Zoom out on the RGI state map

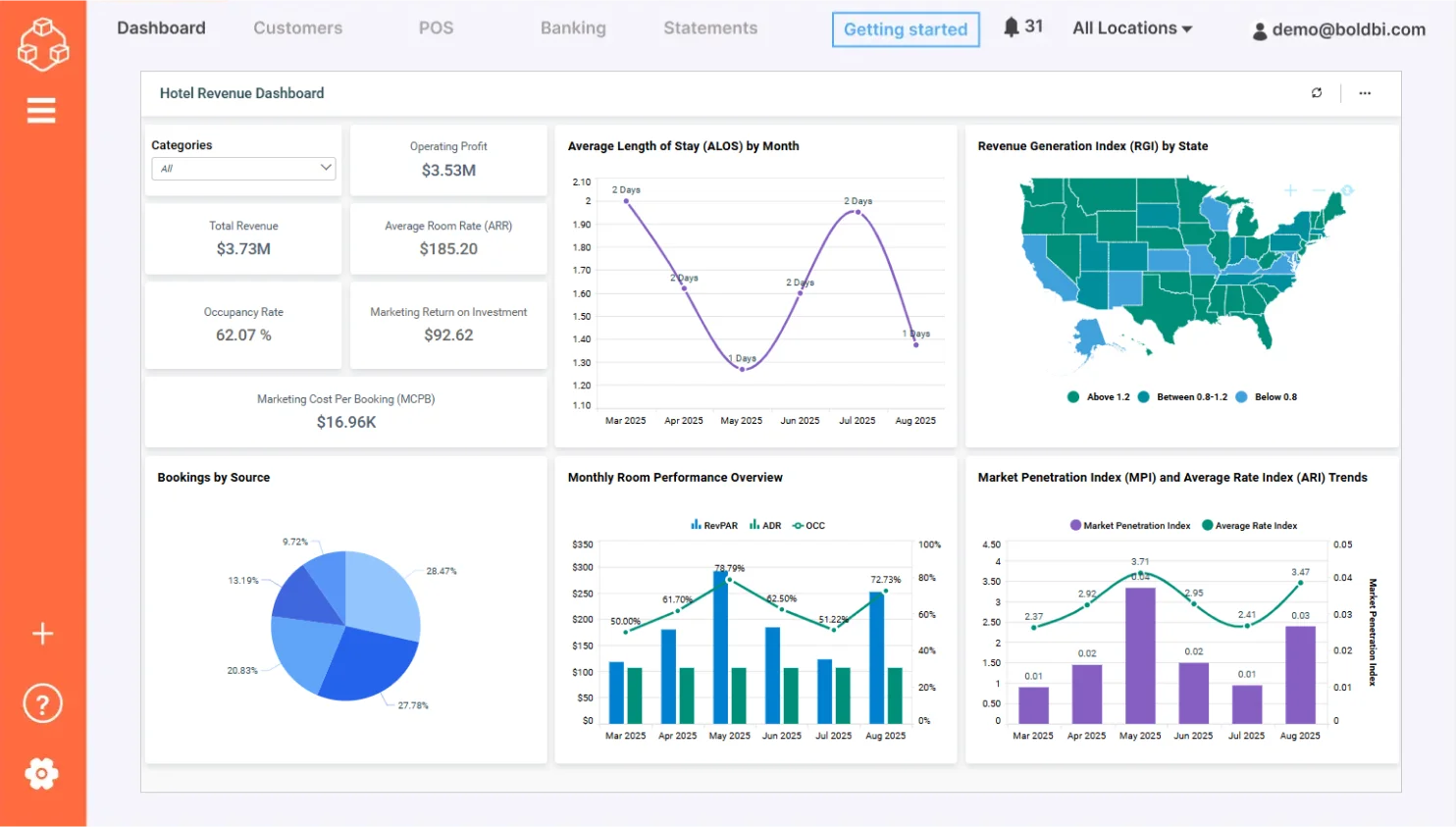[1320, 189]
